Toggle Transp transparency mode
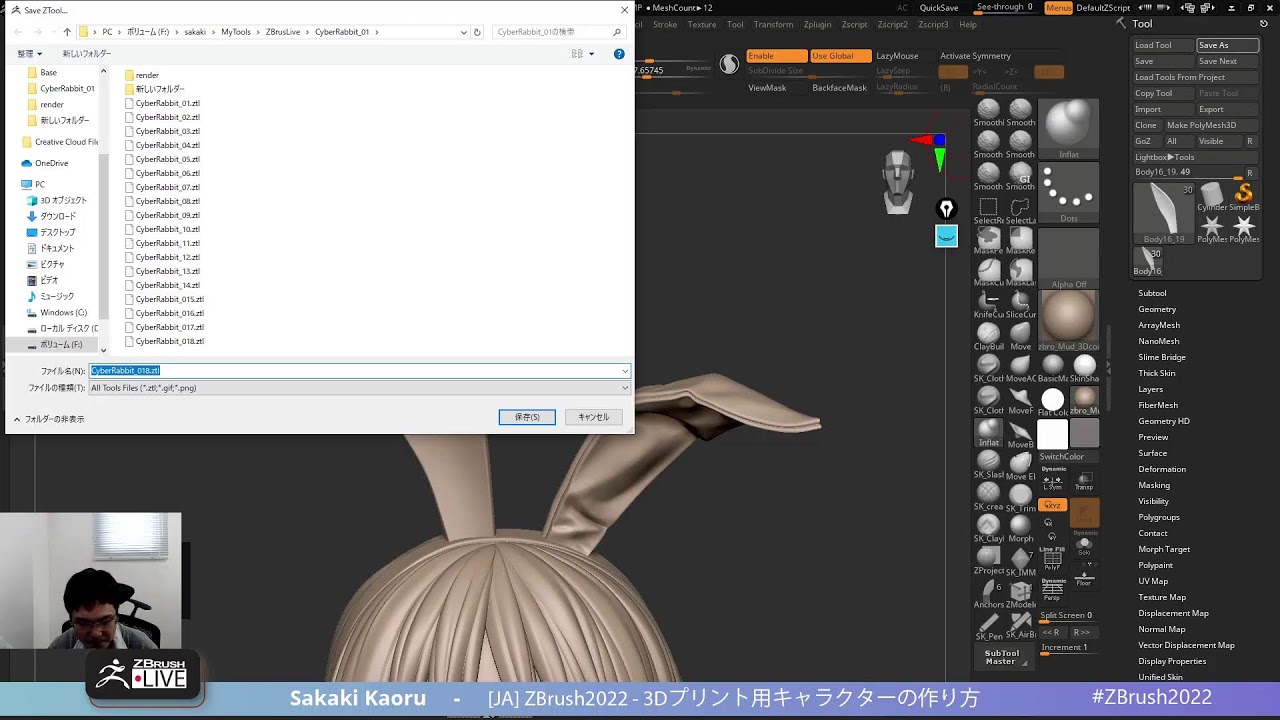 click(1084, 480)
